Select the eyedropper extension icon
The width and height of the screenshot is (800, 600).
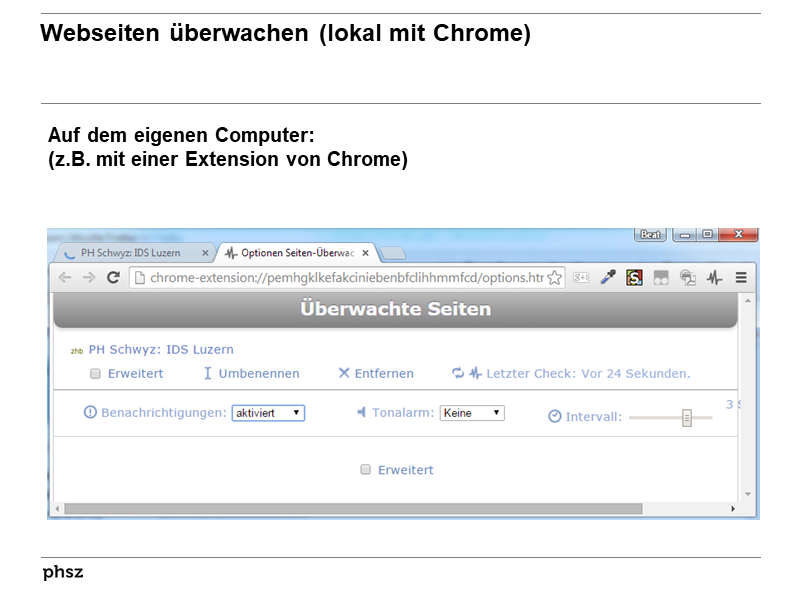(608, 278)
